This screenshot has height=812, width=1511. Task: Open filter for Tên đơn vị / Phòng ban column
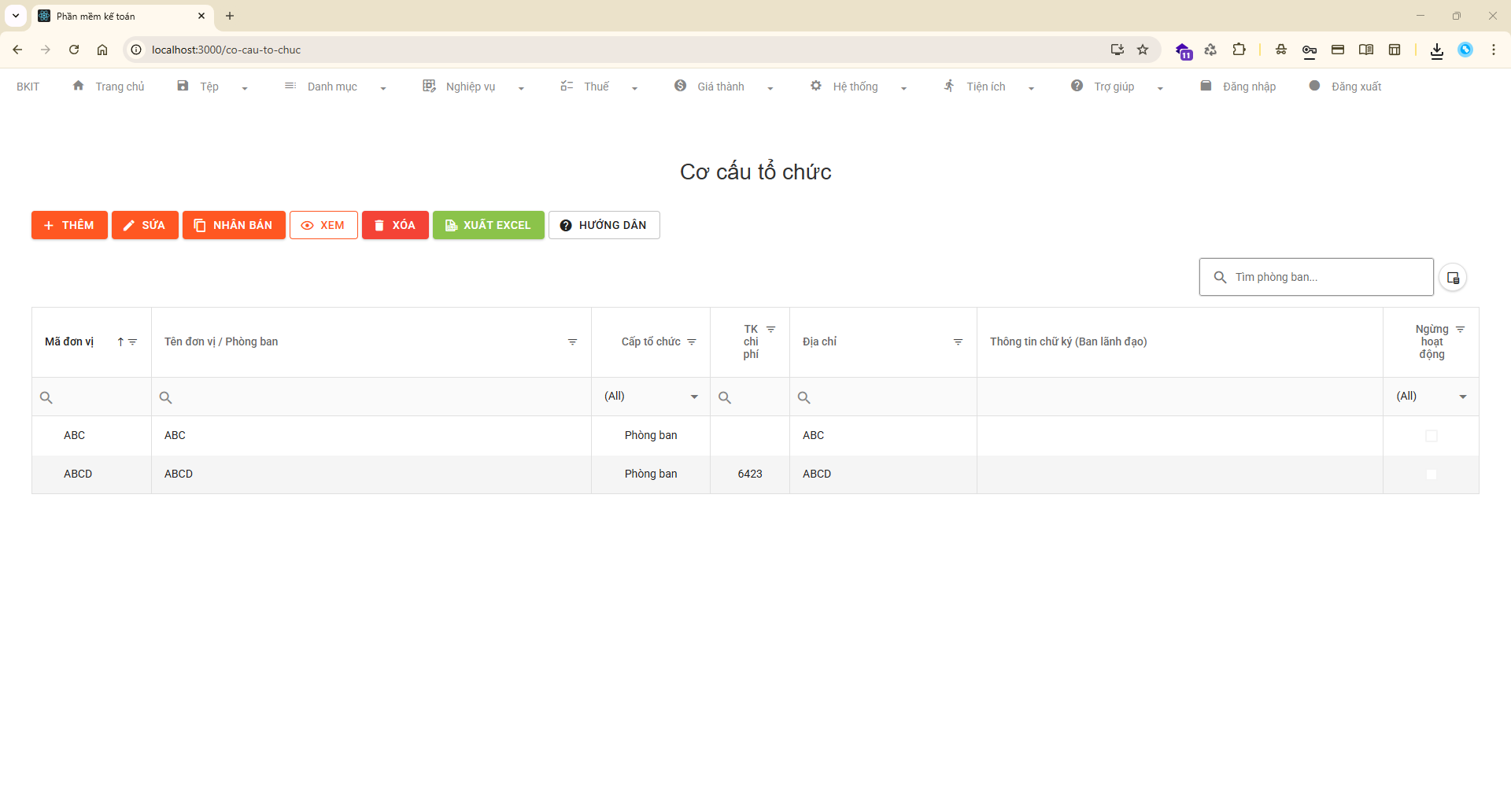pyautogui.click(x=572, y=342)
